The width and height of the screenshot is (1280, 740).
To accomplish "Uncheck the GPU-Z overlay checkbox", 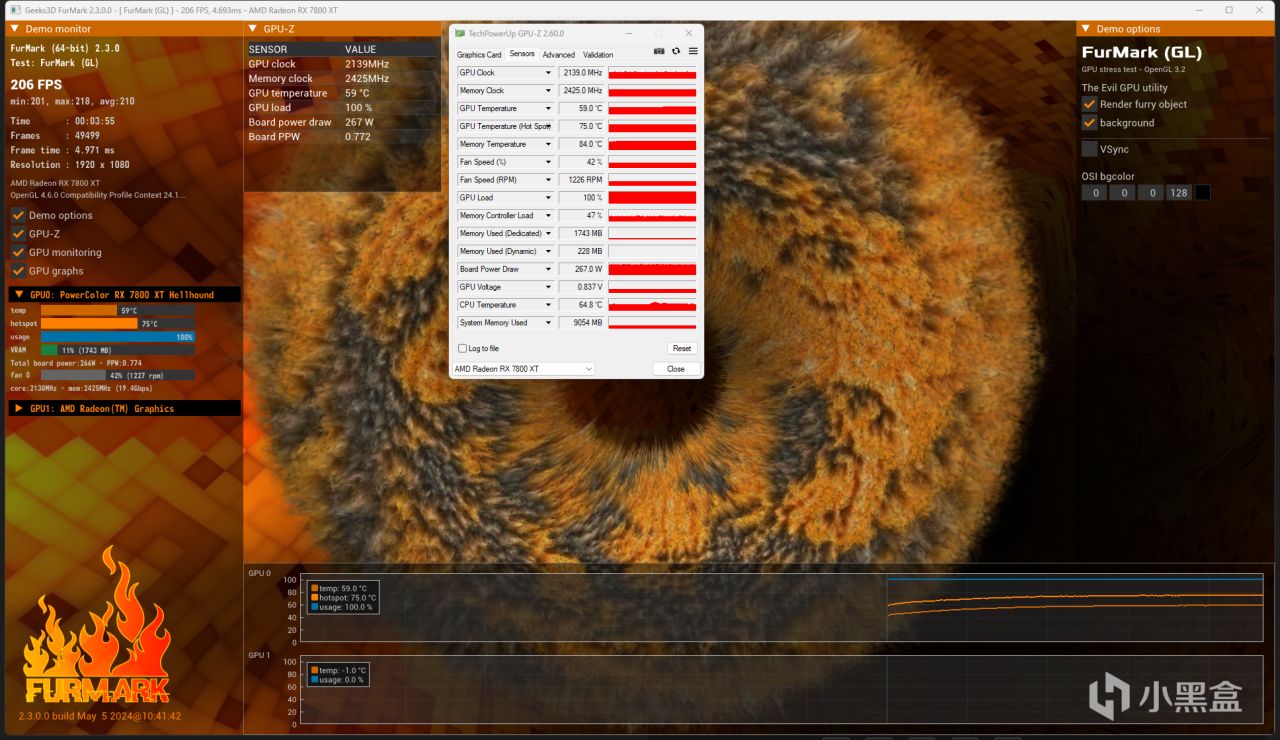I will tap(18, 234).
